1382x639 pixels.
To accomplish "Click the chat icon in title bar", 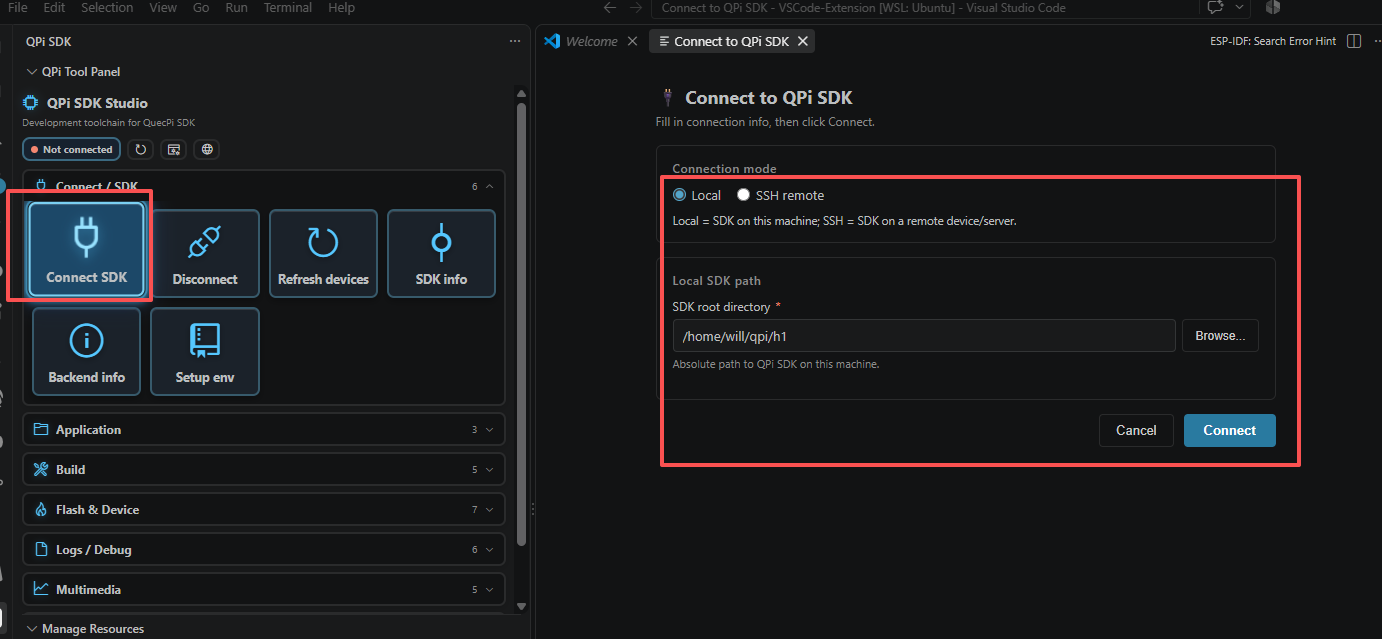I will (1216, 7).
